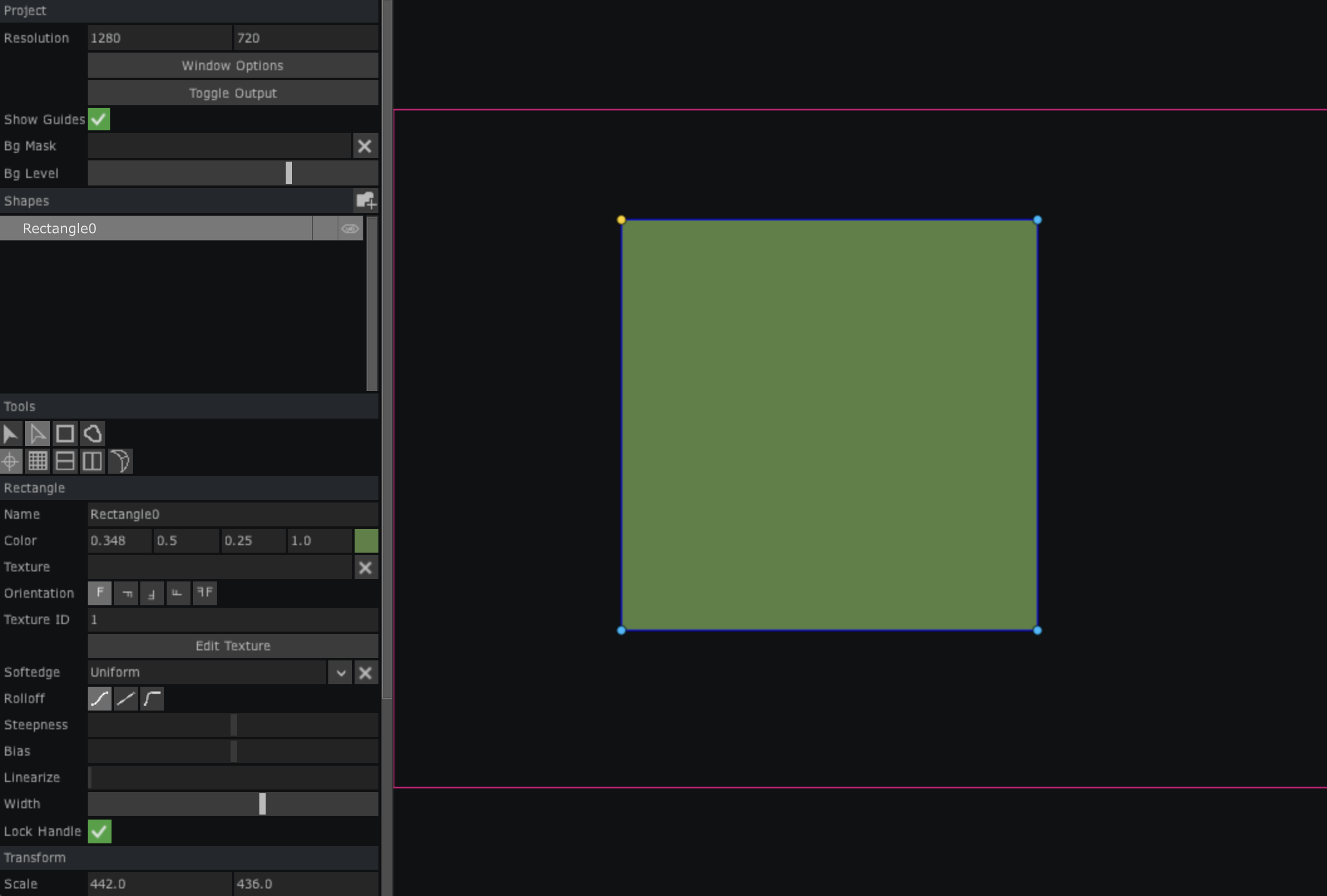Uncheck the Lock Handle checkbox

99,831
